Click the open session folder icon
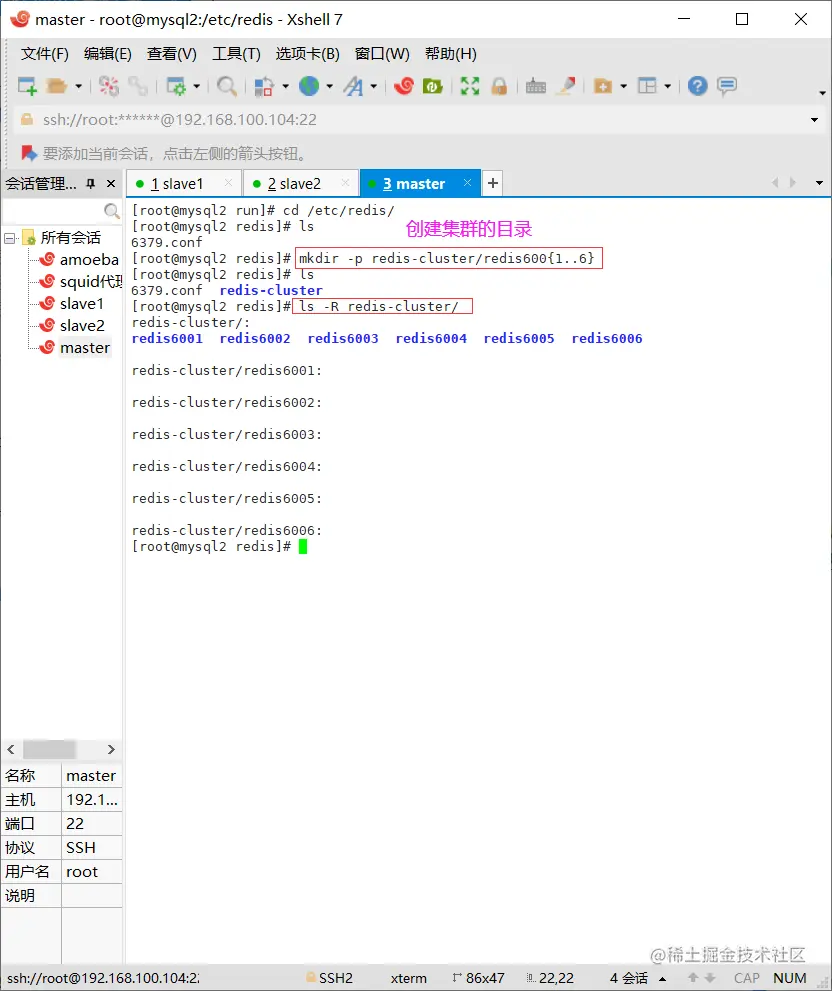This screenshot has width=832, height=991. pos(57,86)
